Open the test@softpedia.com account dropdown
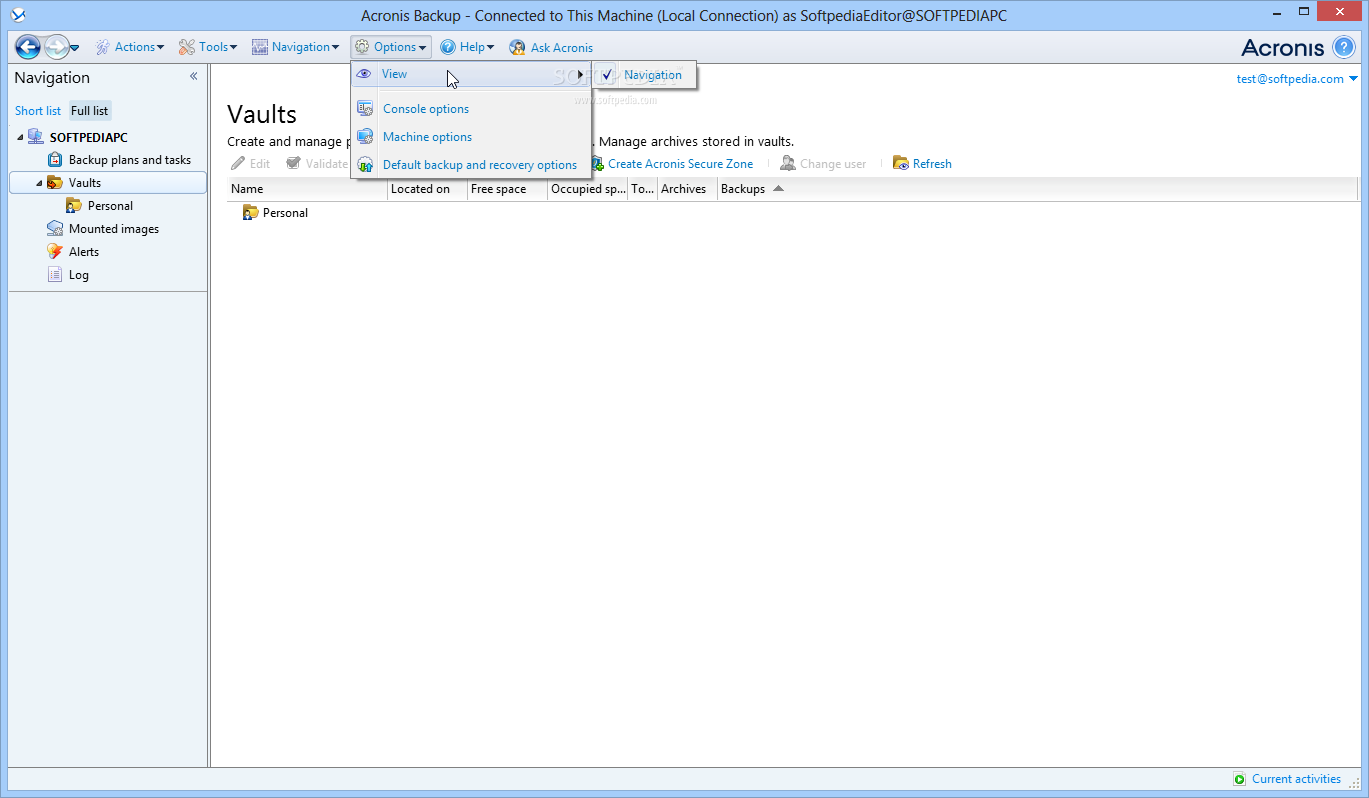1369x798 pixels. tap(1297, 79)
